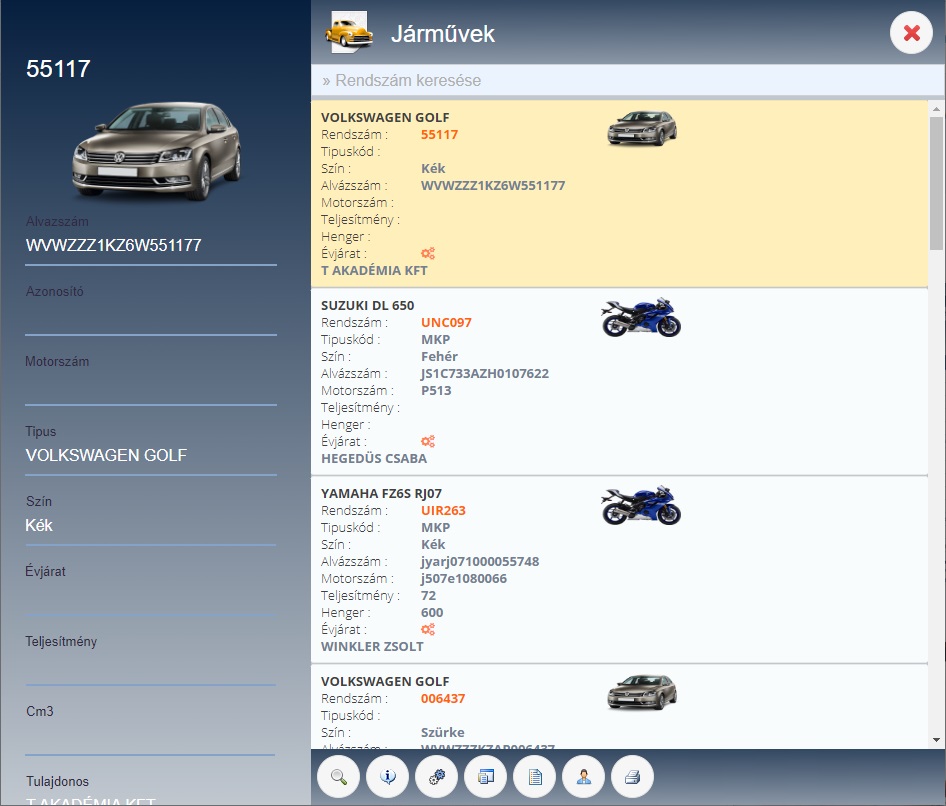Click the Járművek panel title
Screen dimensions: 946x806
443,34
